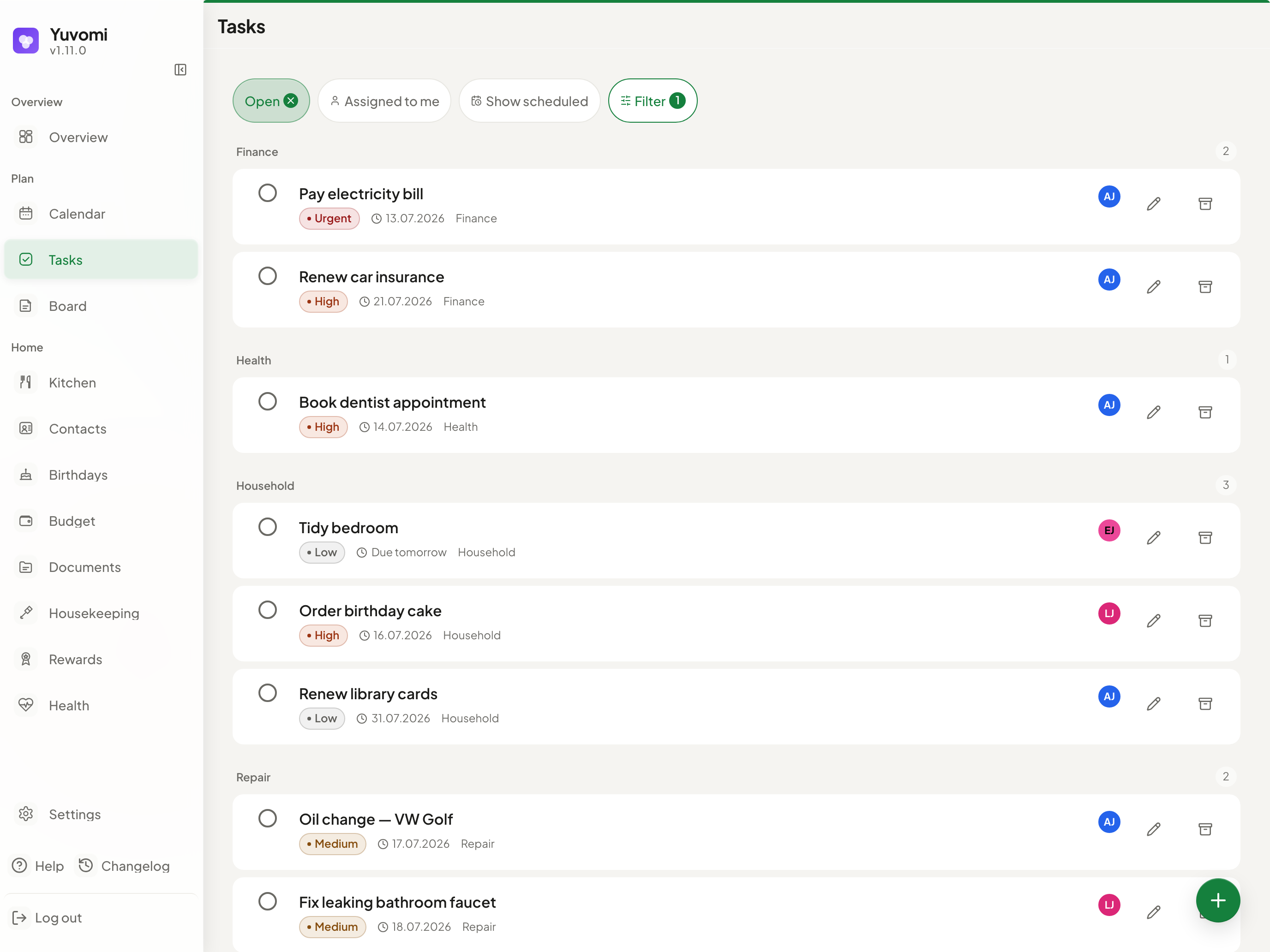Screen dimensions: 1270x952
Task: Click the Yuvomi app logo
Action: pos(26,41)
